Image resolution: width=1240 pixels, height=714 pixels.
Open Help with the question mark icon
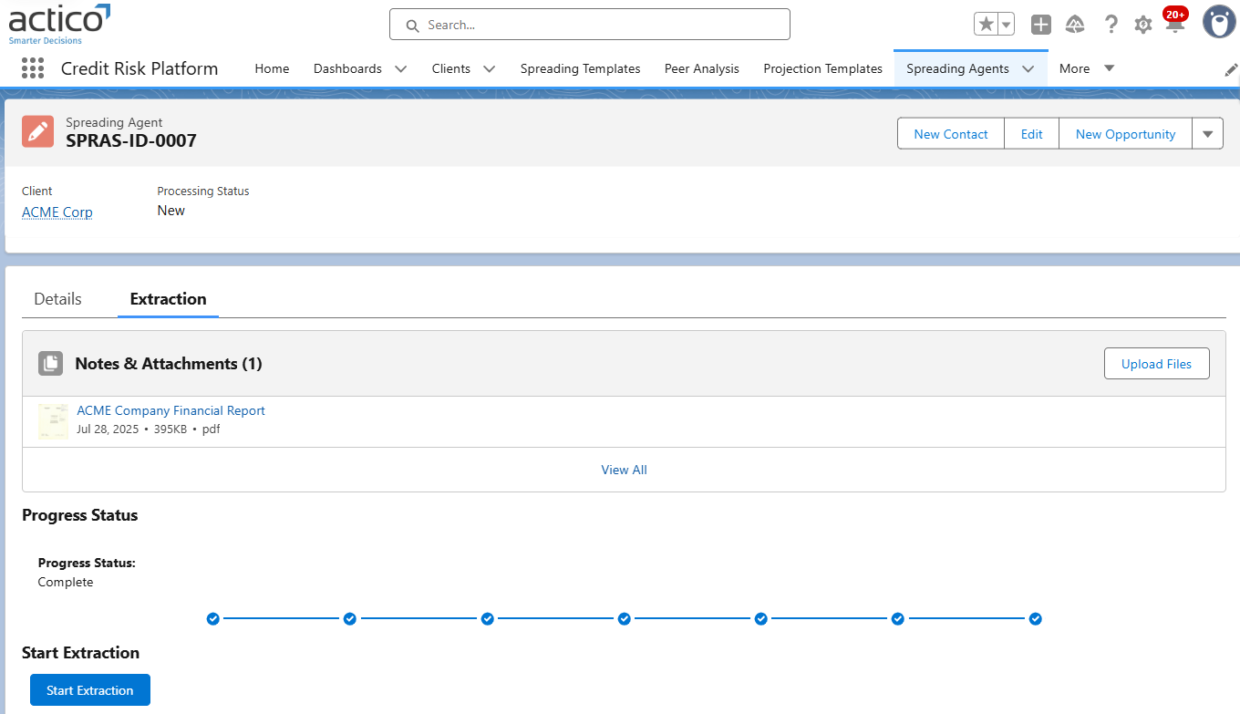pyautogui.click(x=1111, y=24)
